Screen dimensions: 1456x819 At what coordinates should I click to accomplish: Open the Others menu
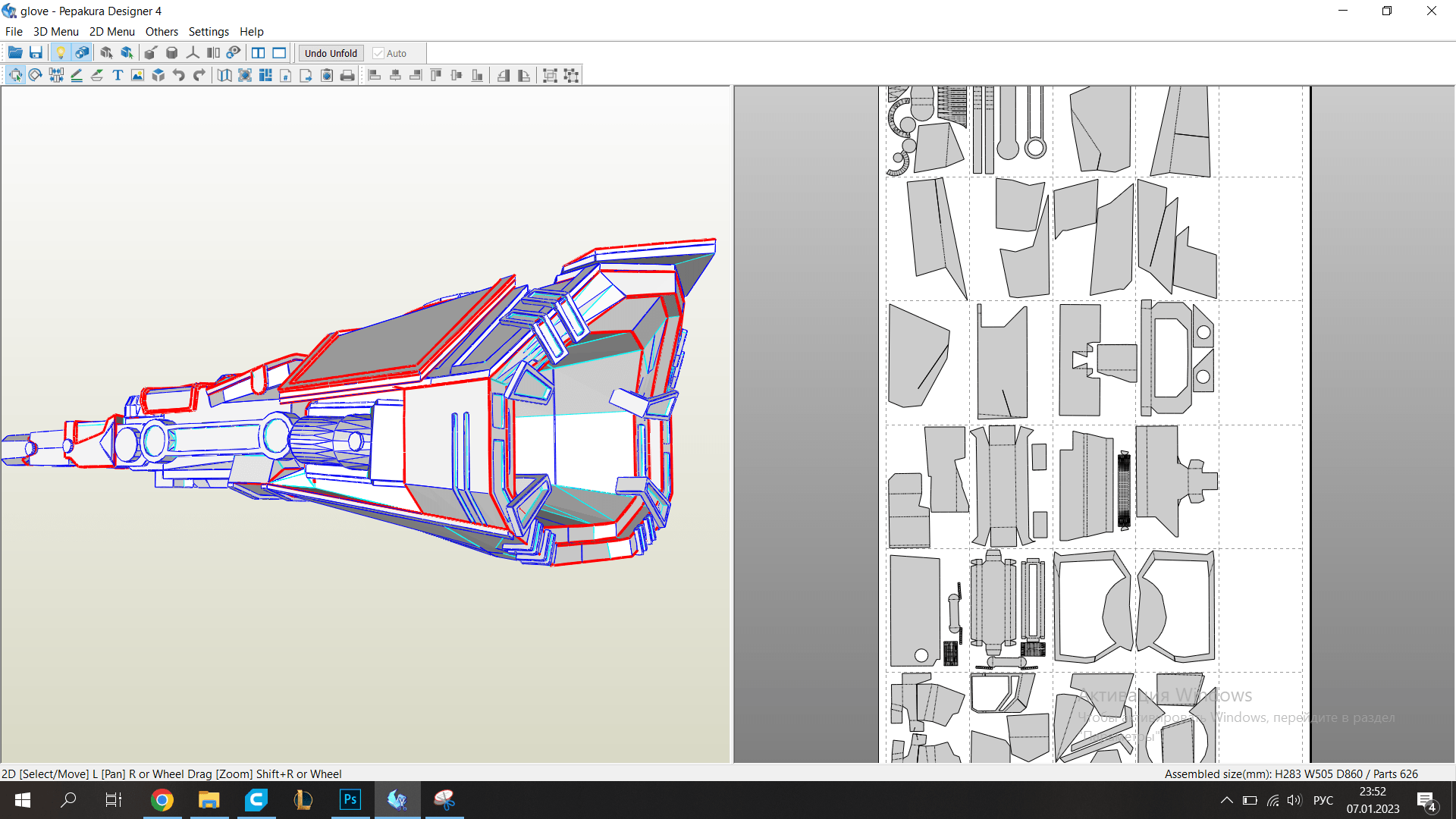coord(162,32)
